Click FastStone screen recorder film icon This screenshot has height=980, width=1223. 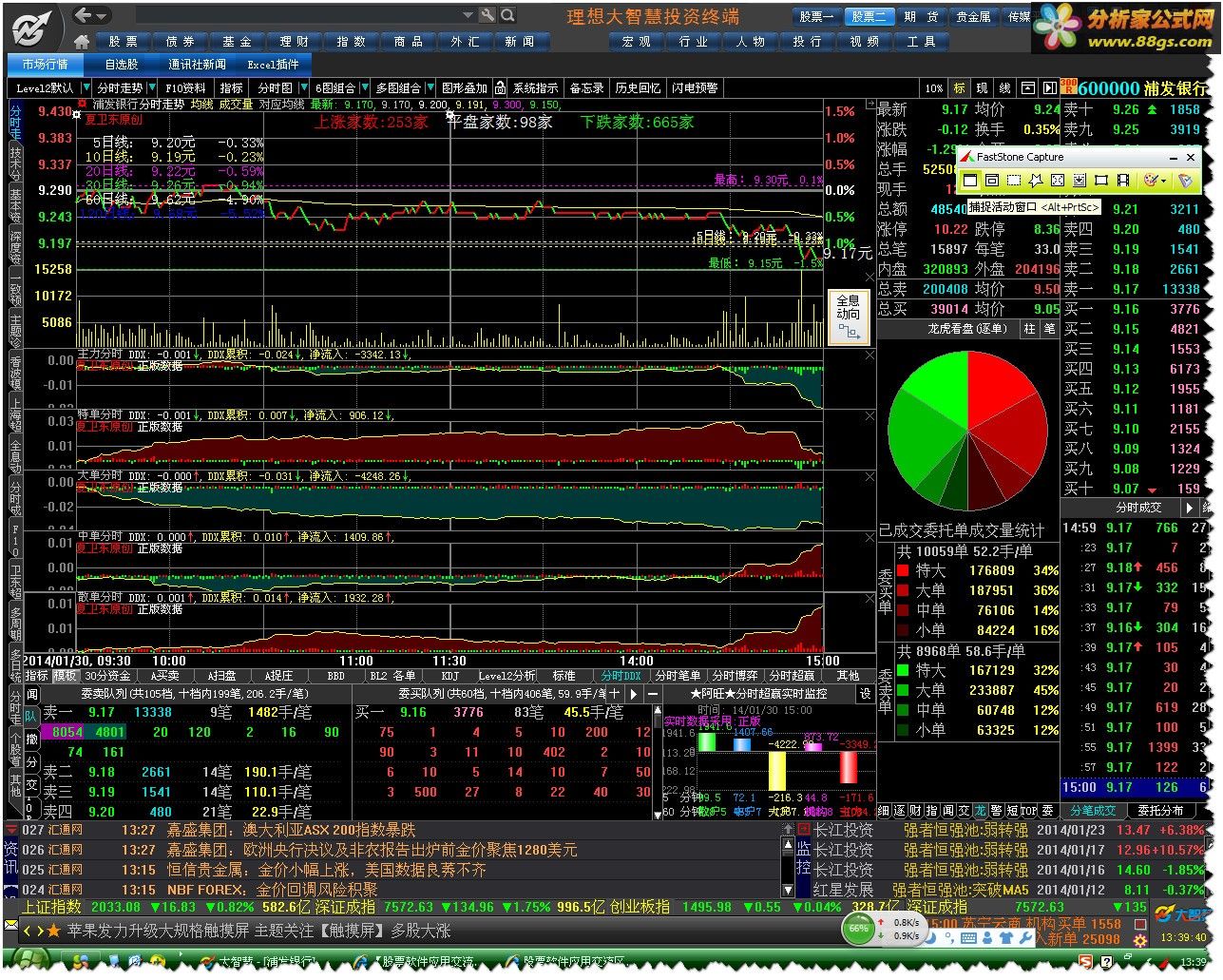[x=1123, y=180]
